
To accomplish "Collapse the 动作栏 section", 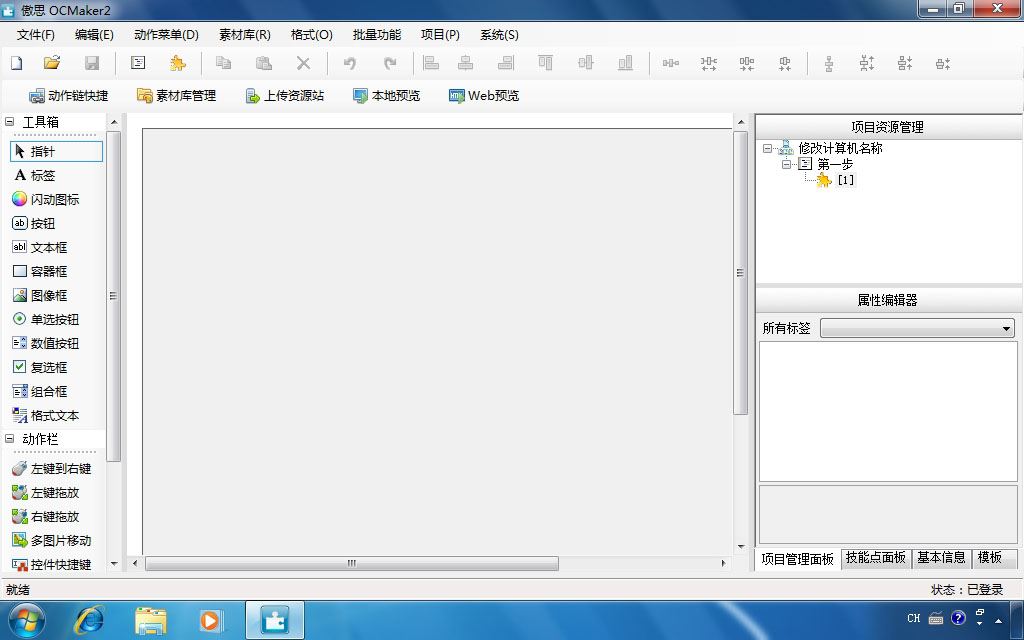I will (x=9, y=439).
